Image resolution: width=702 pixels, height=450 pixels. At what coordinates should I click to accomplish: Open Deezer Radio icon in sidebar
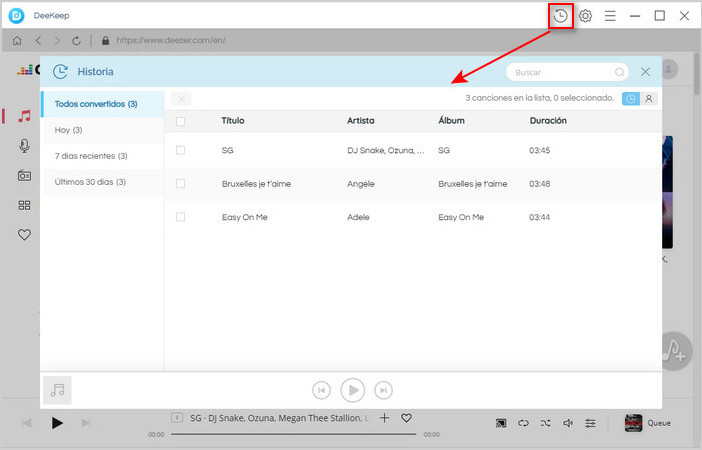(x=25, y=176)
